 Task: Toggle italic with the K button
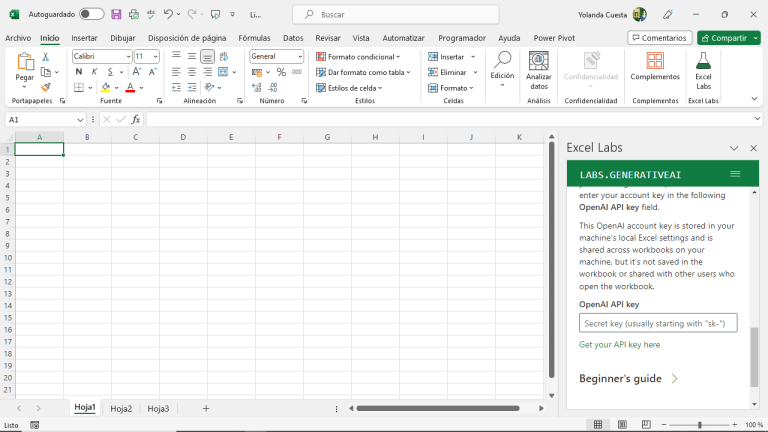coord(95,72)
